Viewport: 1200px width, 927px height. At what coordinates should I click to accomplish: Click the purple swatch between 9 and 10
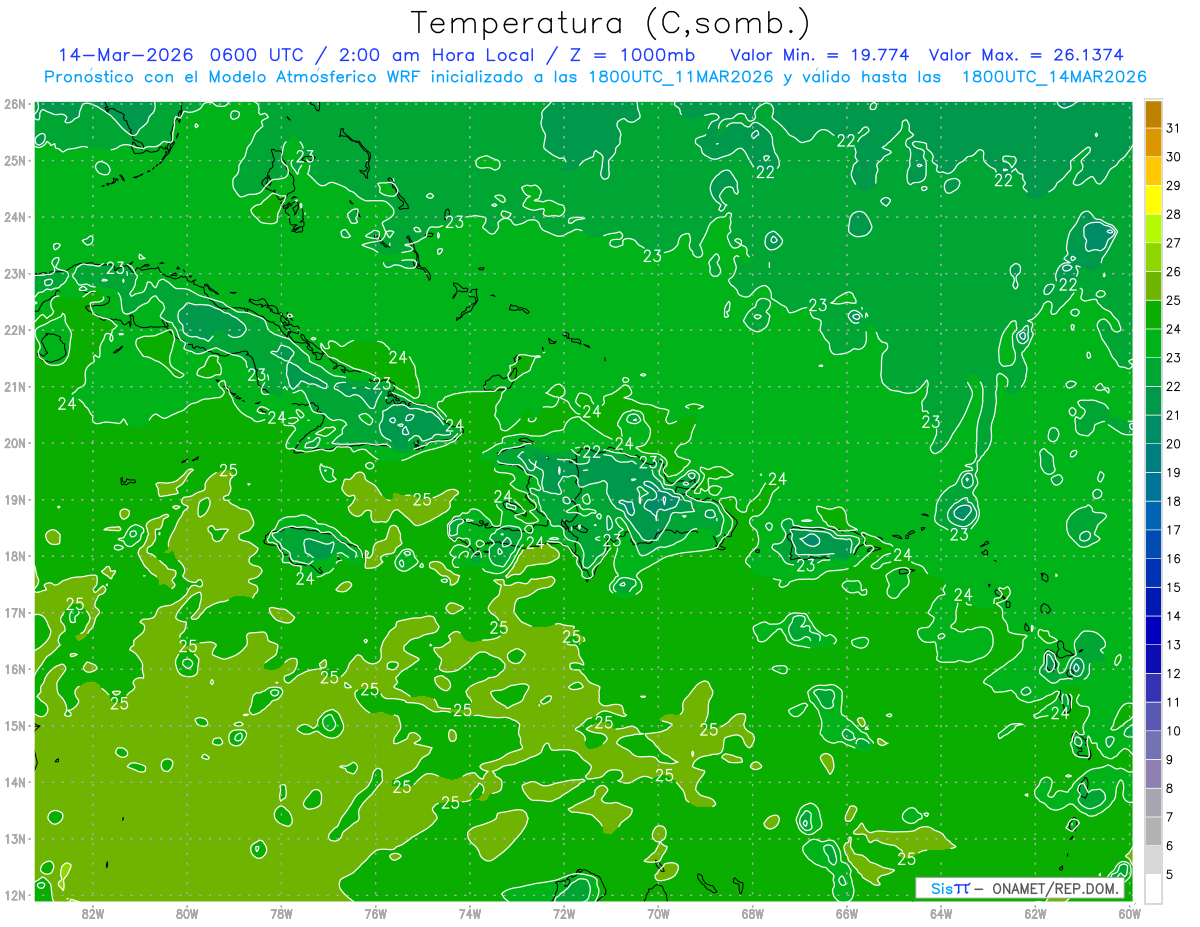(1154, 746)
